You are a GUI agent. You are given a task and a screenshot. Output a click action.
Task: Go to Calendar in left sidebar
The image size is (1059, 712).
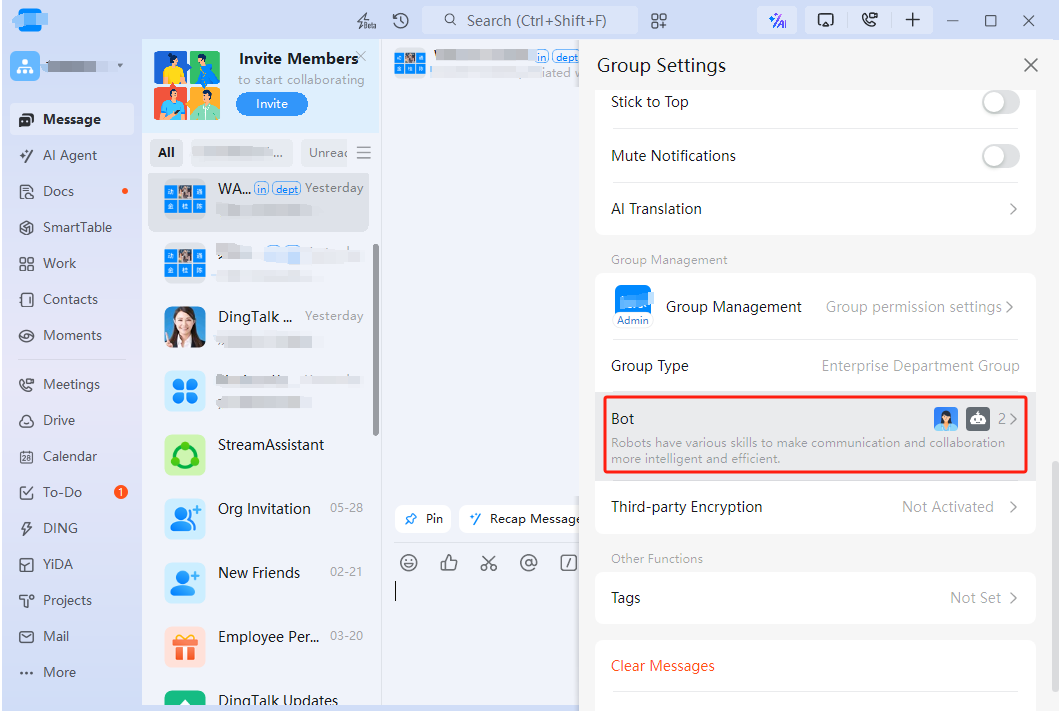click(70, 456)
